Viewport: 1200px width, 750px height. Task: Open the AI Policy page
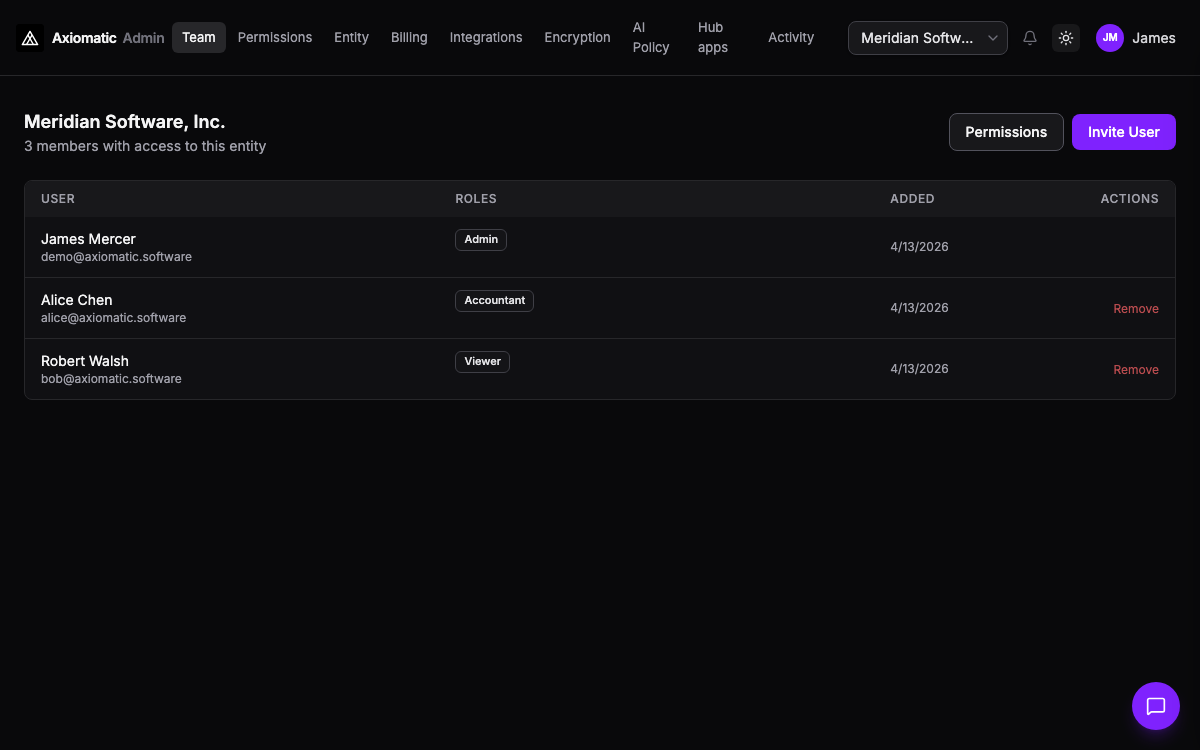pyautogui.click(x=650, y=37)
